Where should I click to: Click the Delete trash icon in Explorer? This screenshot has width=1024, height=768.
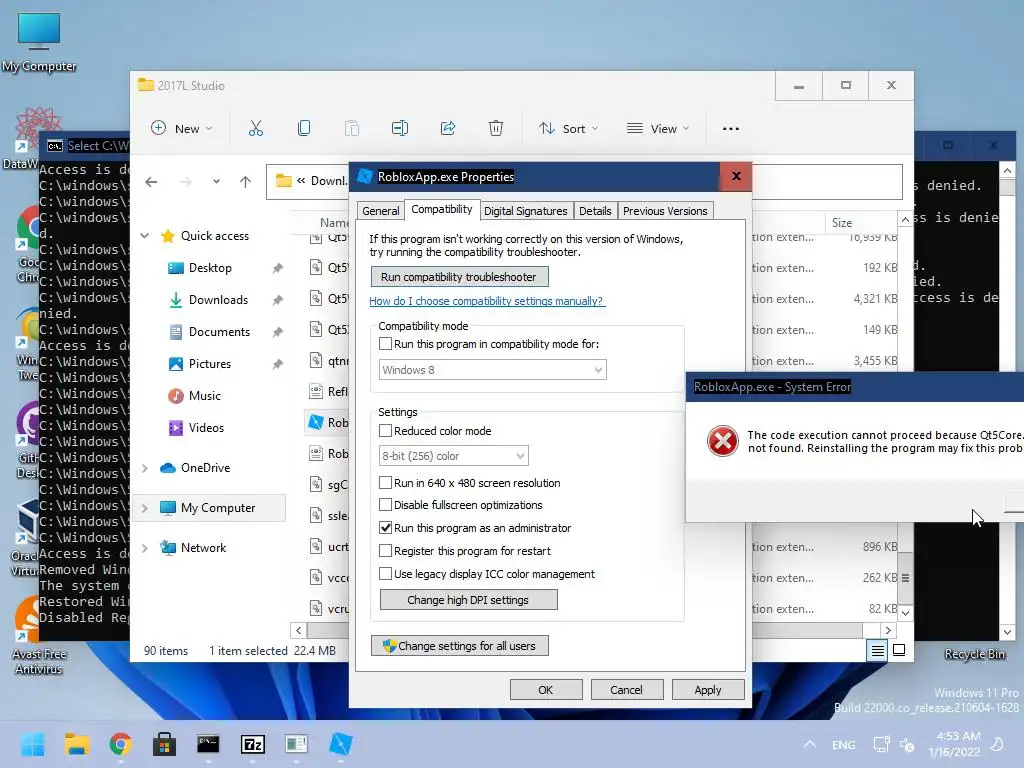pos(496,129)
